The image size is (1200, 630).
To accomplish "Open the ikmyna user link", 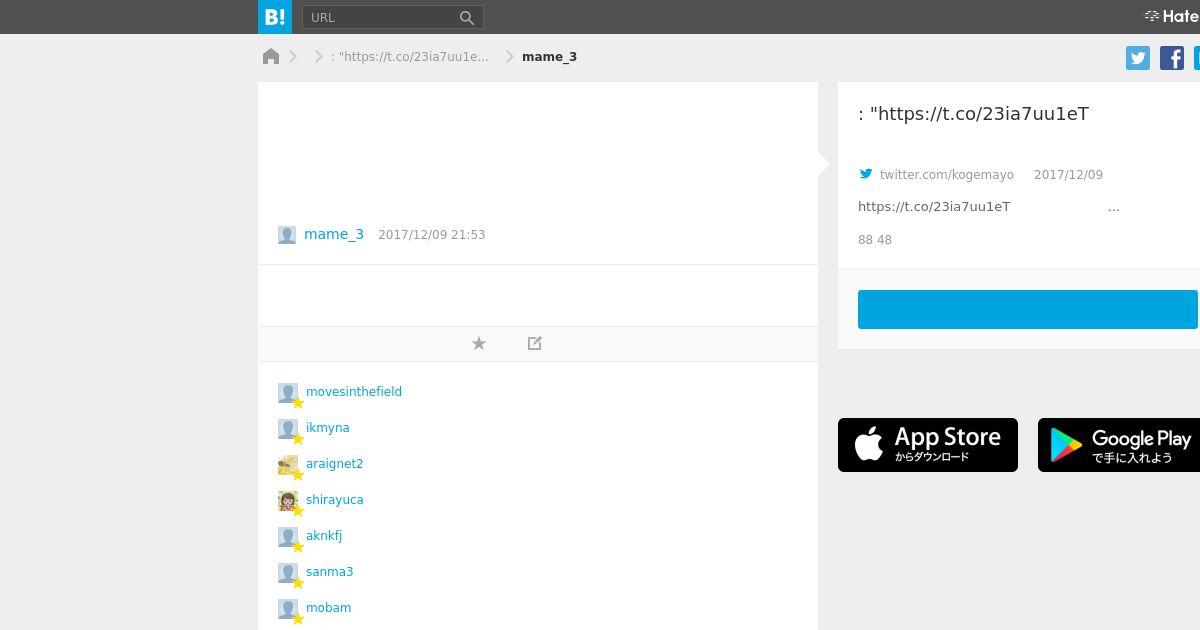I will click(328, 428).
